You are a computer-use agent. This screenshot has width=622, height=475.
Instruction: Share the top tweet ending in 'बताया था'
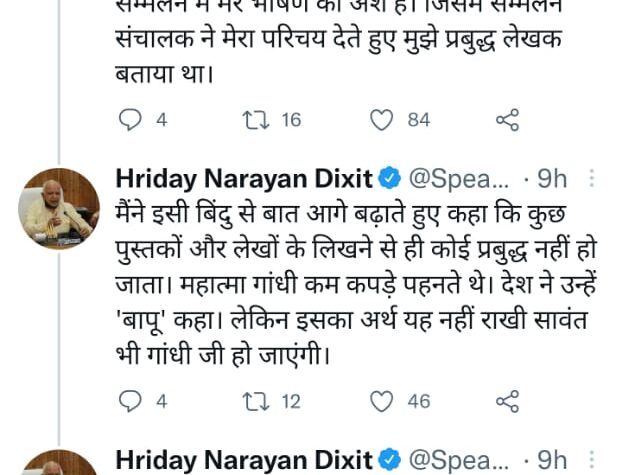point(507,120)
